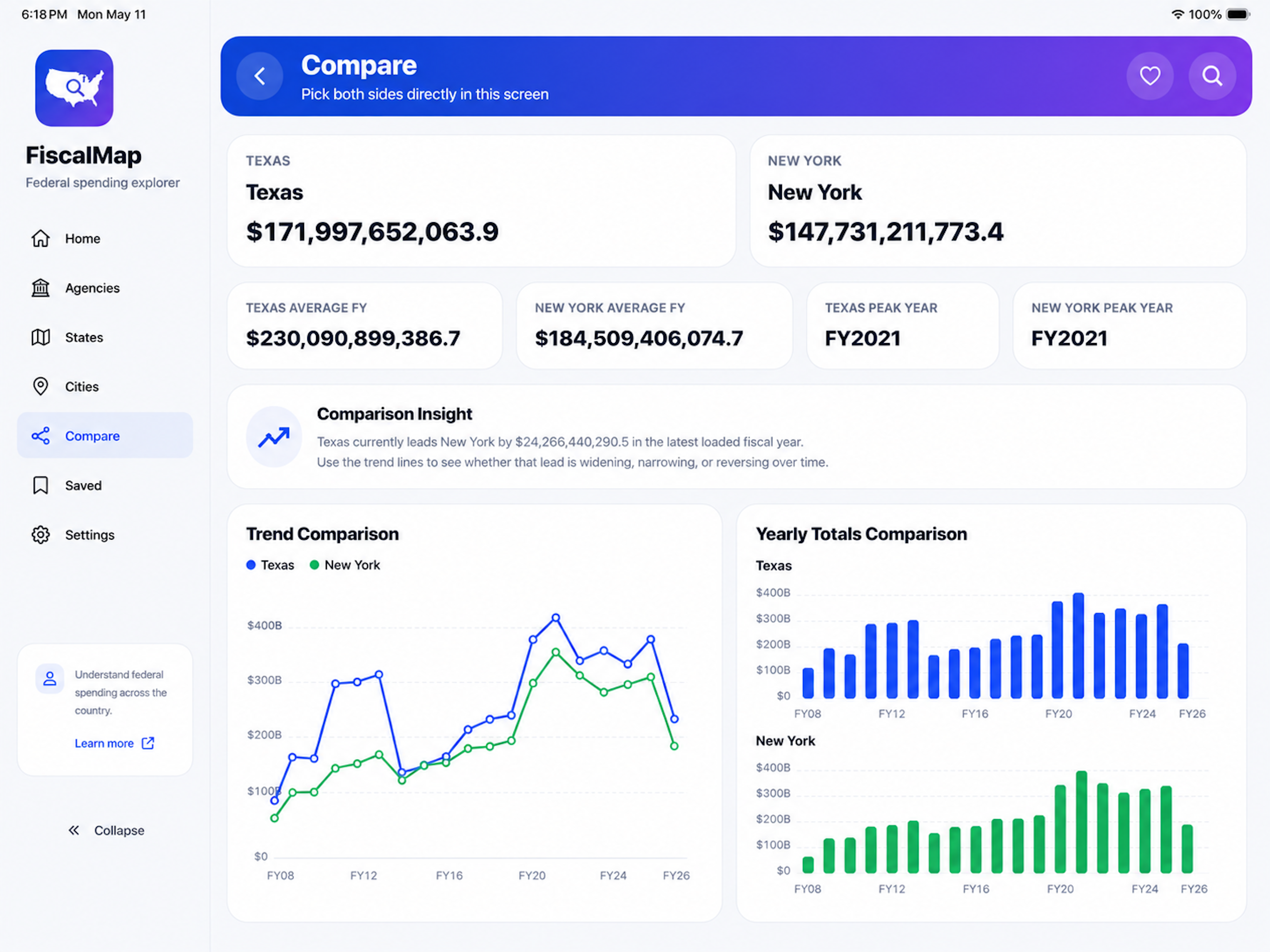Click the tallest Texas bar in yearly totals
The width and height of the screenshot is (1270, 952).
1078,645
